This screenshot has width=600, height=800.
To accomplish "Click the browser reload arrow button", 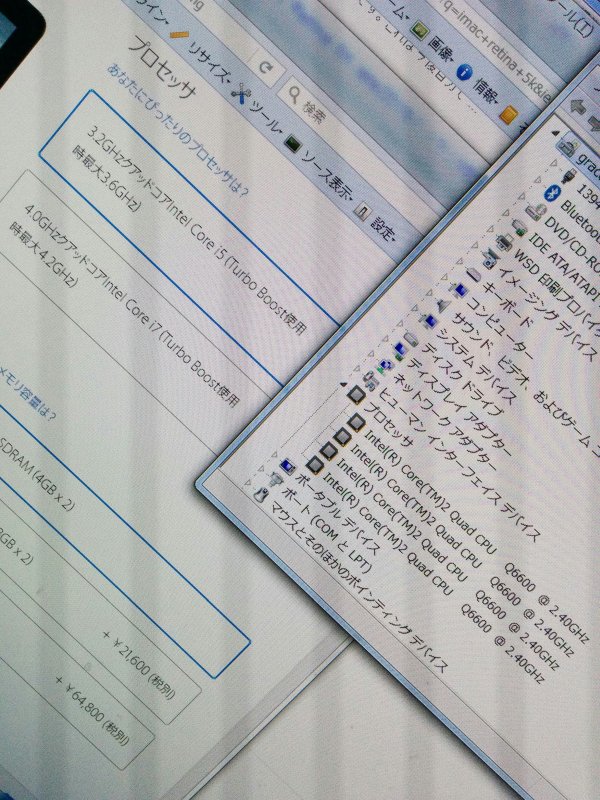I will 265,68.
